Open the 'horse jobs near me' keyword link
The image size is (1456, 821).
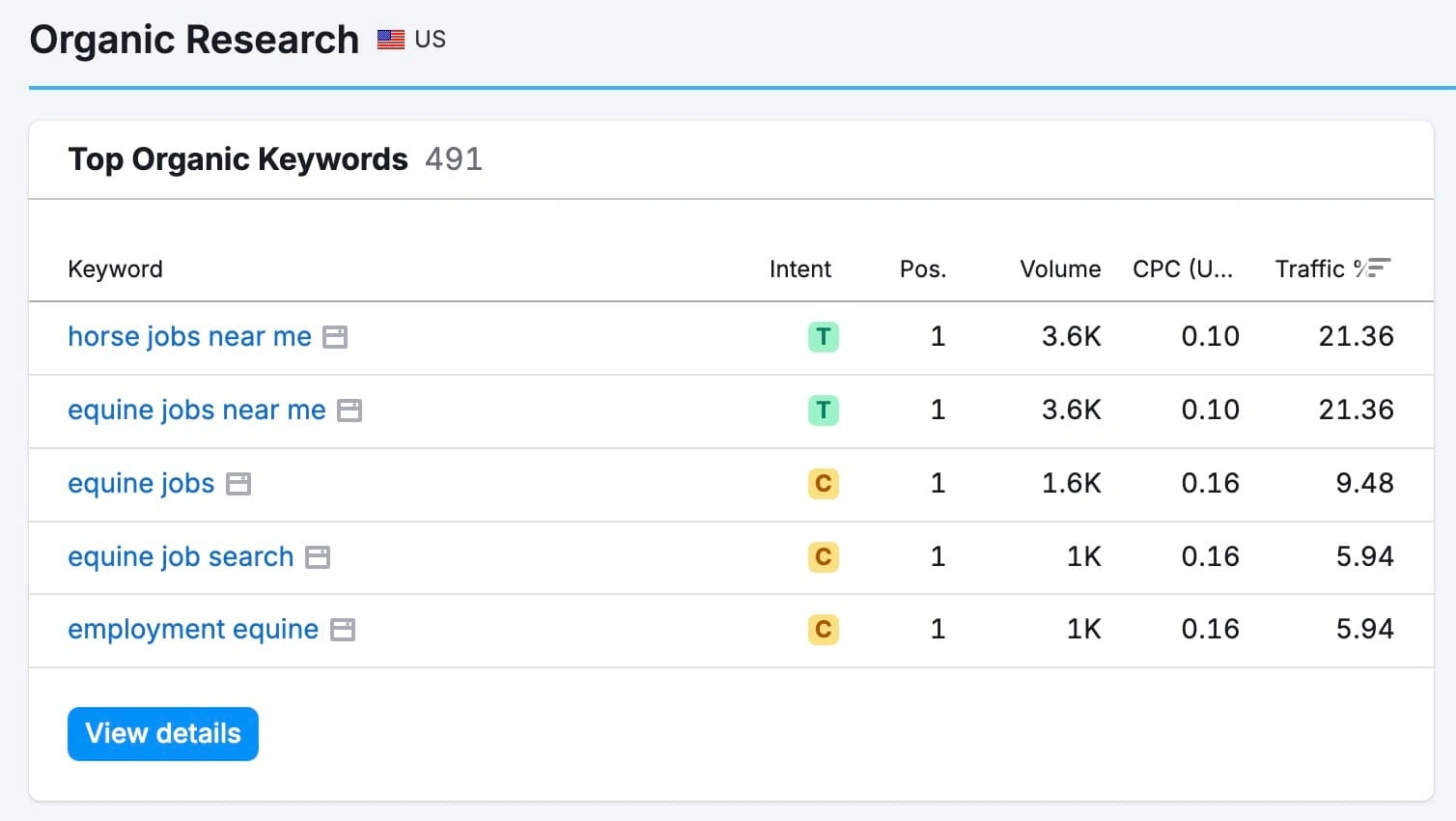189,336
